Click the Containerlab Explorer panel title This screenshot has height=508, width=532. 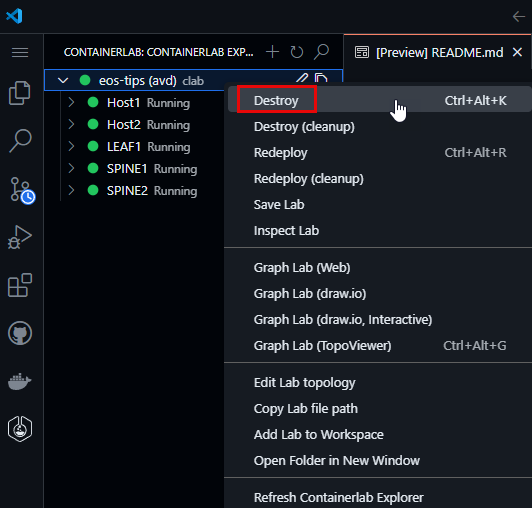pos(158,52)
